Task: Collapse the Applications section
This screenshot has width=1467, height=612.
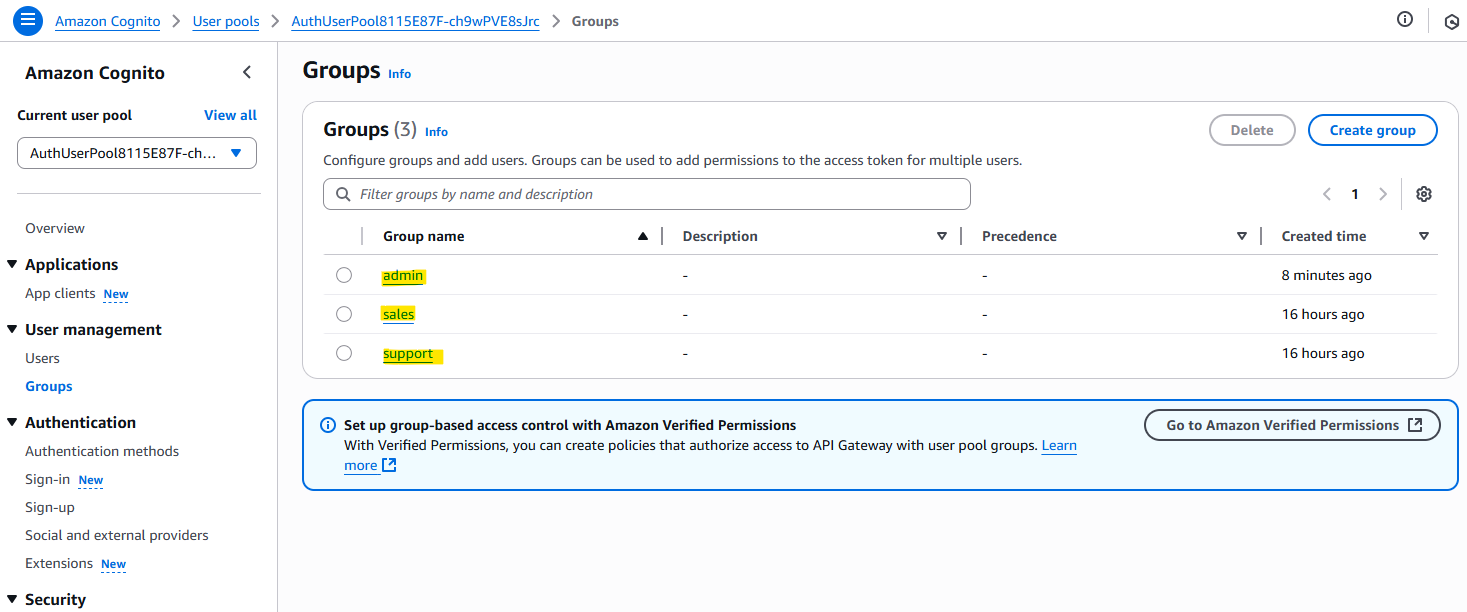Action: [12, 264]
